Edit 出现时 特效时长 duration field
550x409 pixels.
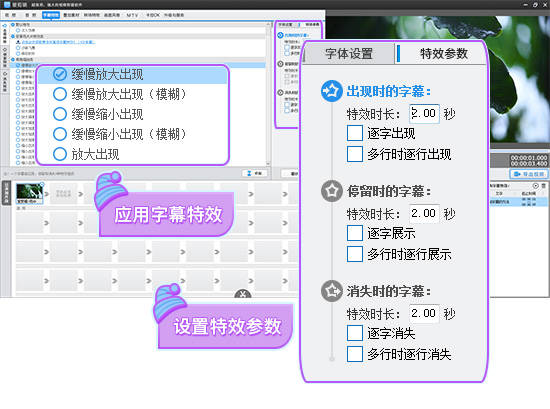(424, 114)
